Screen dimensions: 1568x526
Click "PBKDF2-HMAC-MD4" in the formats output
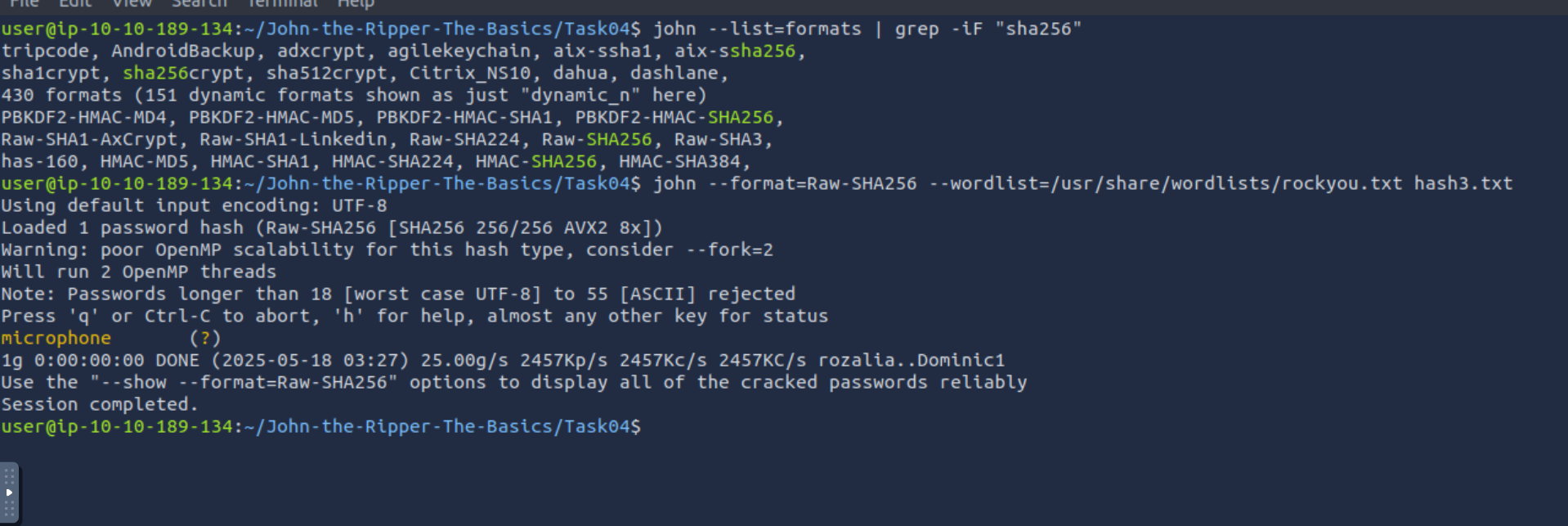coord(83,117)
